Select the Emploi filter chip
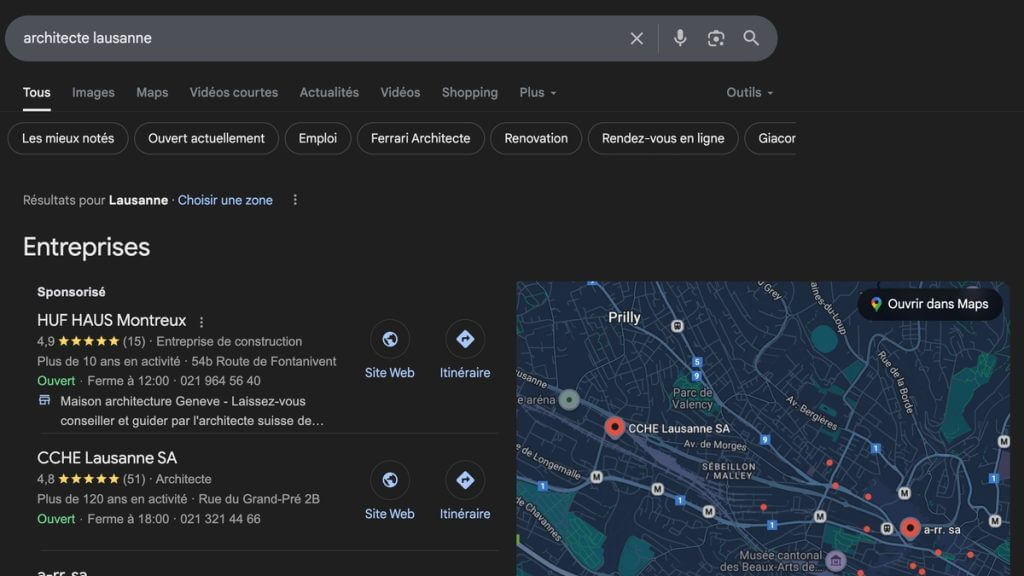Screen dimensions: 1024x576 318,138
